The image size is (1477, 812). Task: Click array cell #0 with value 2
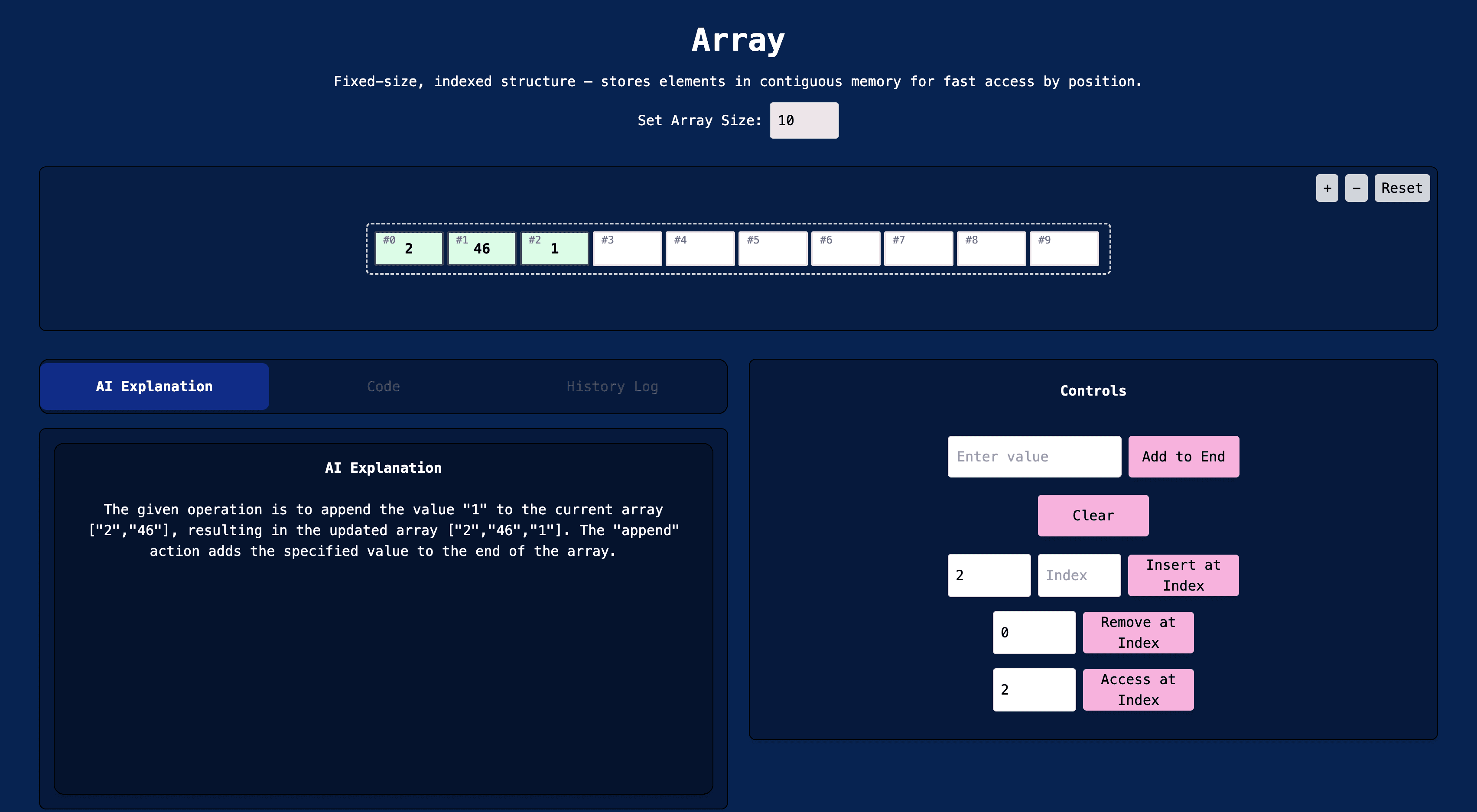coord(409,248)
